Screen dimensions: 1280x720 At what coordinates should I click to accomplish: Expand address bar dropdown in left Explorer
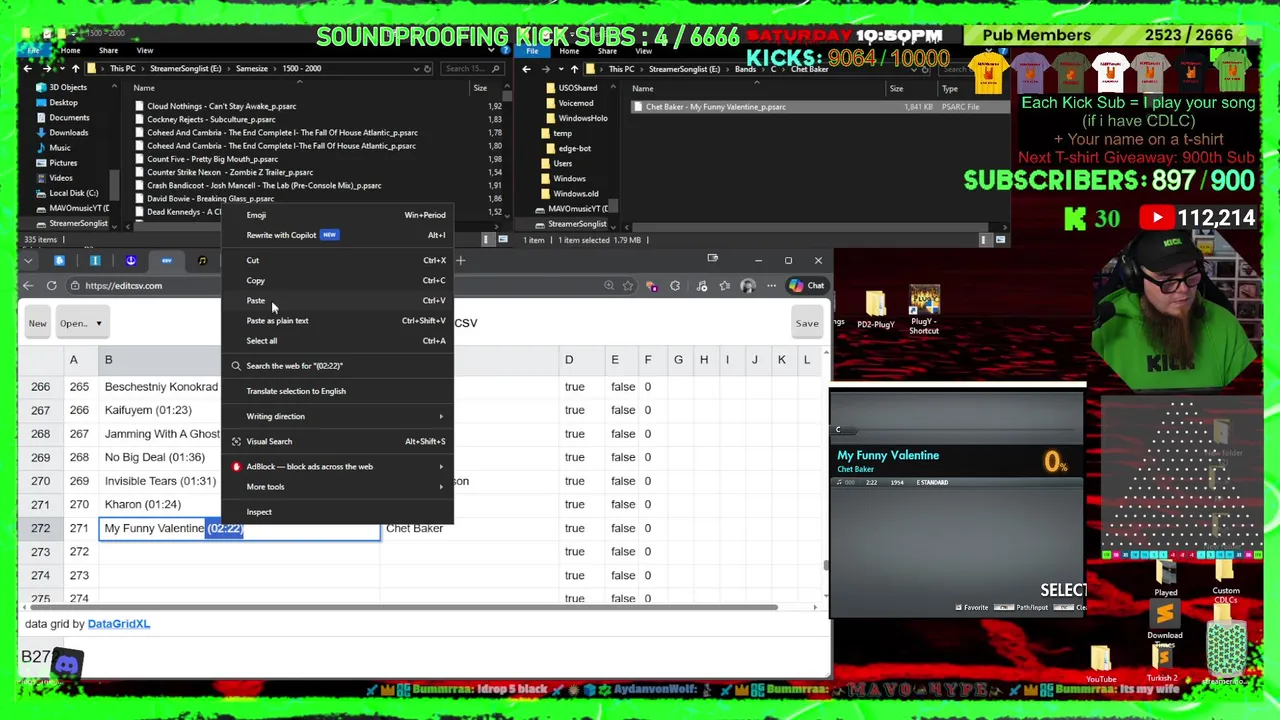[x=416, y=69]
